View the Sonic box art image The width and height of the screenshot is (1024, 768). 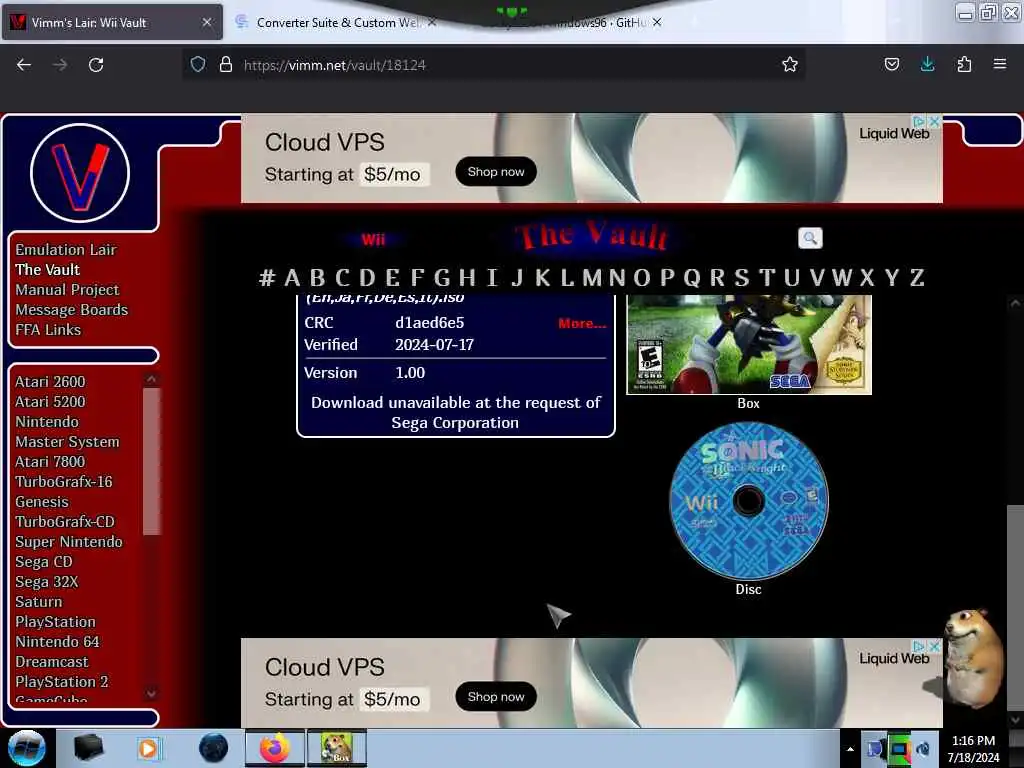(x=749, y=344)
